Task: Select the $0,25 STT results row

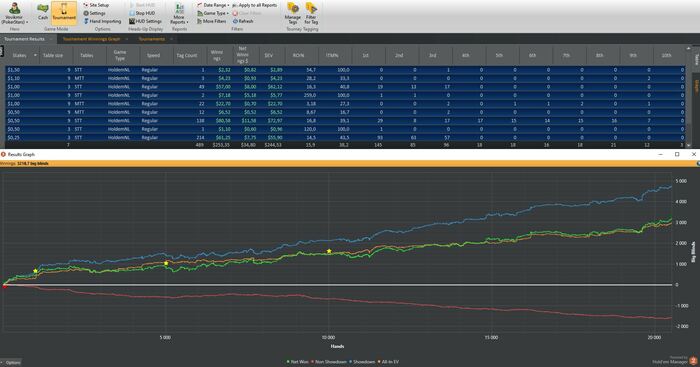Action: [345, 138]
